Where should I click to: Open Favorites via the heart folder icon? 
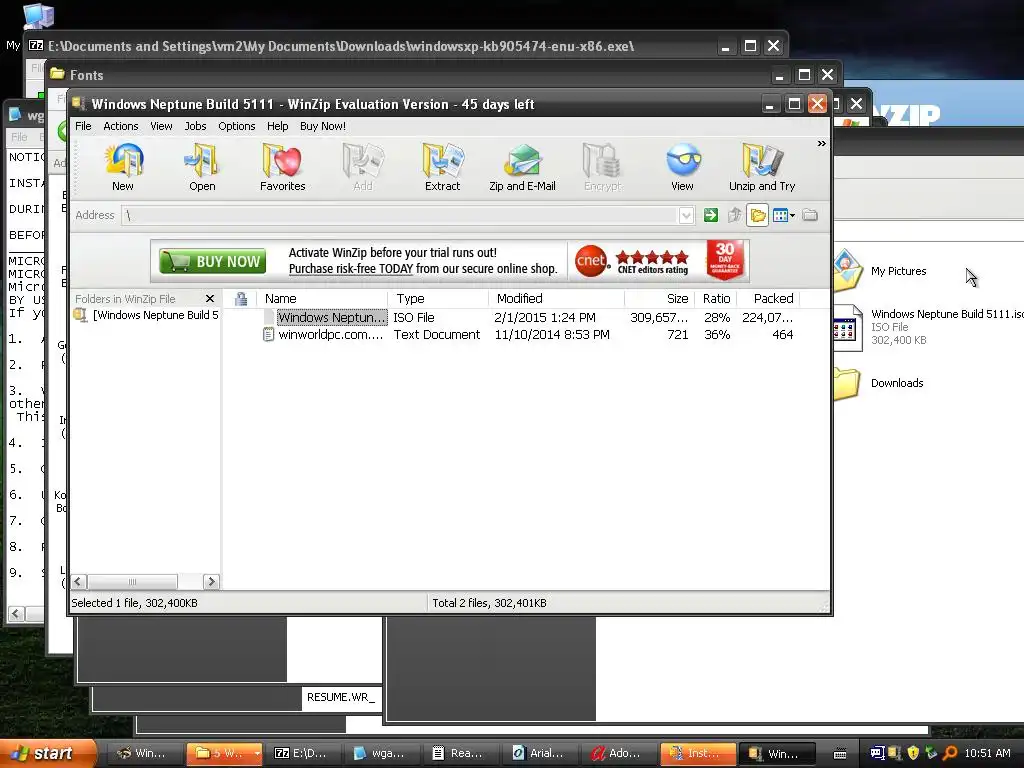tap(282, 167)
